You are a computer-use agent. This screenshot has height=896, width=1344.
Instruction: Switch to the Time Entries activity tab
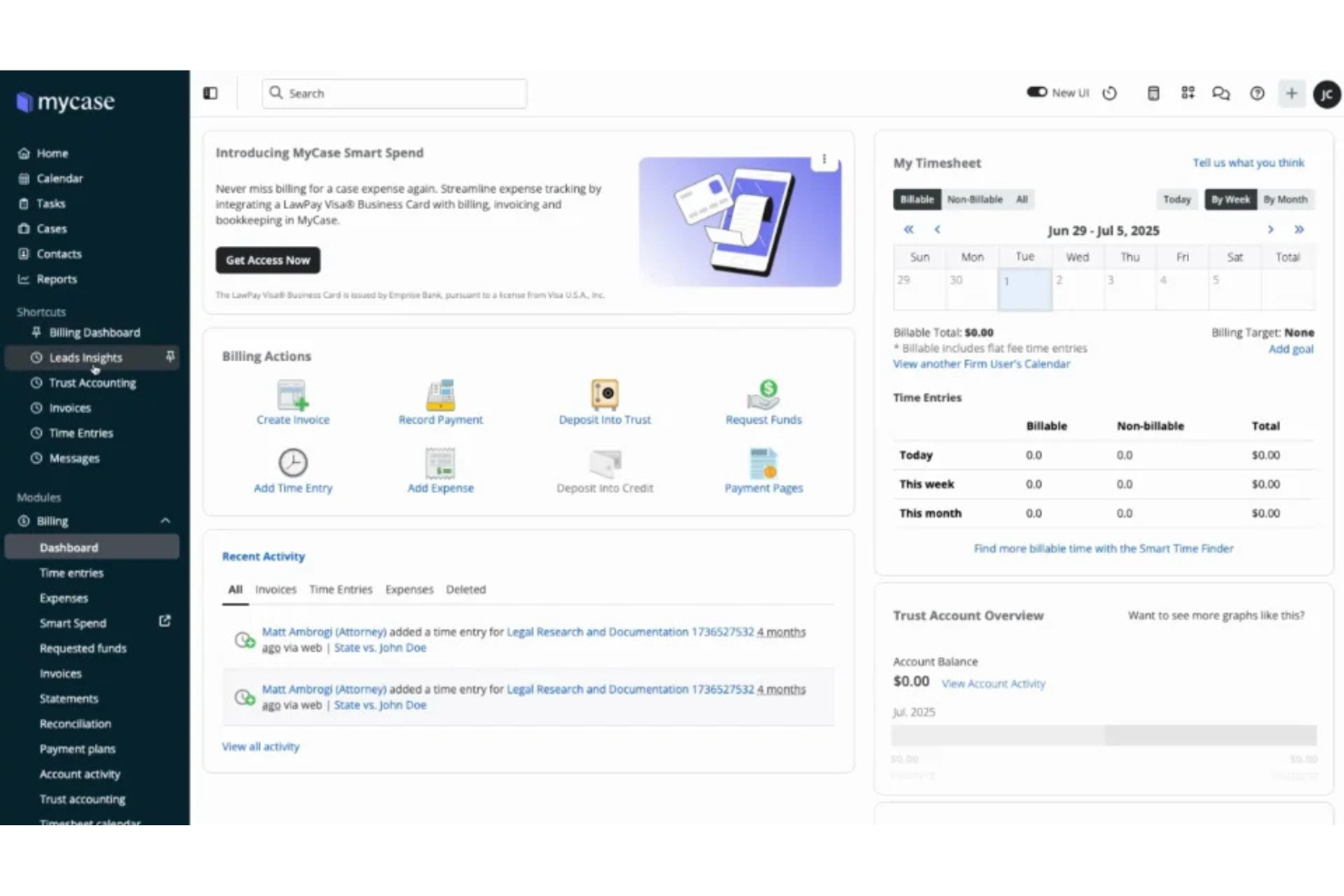point(341,590)
